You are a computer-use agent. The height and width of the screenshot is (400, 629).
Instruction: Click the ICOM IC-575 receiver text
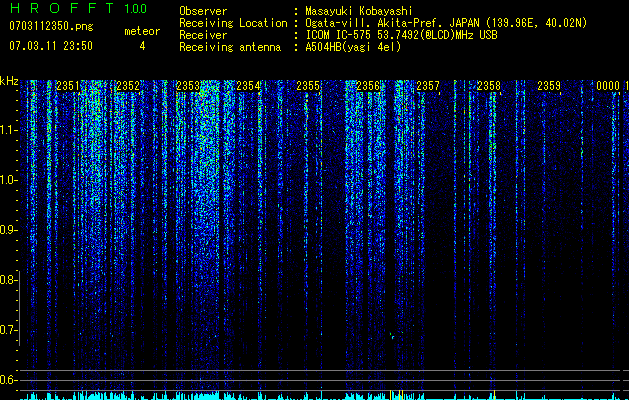click(x=401, y=35)
